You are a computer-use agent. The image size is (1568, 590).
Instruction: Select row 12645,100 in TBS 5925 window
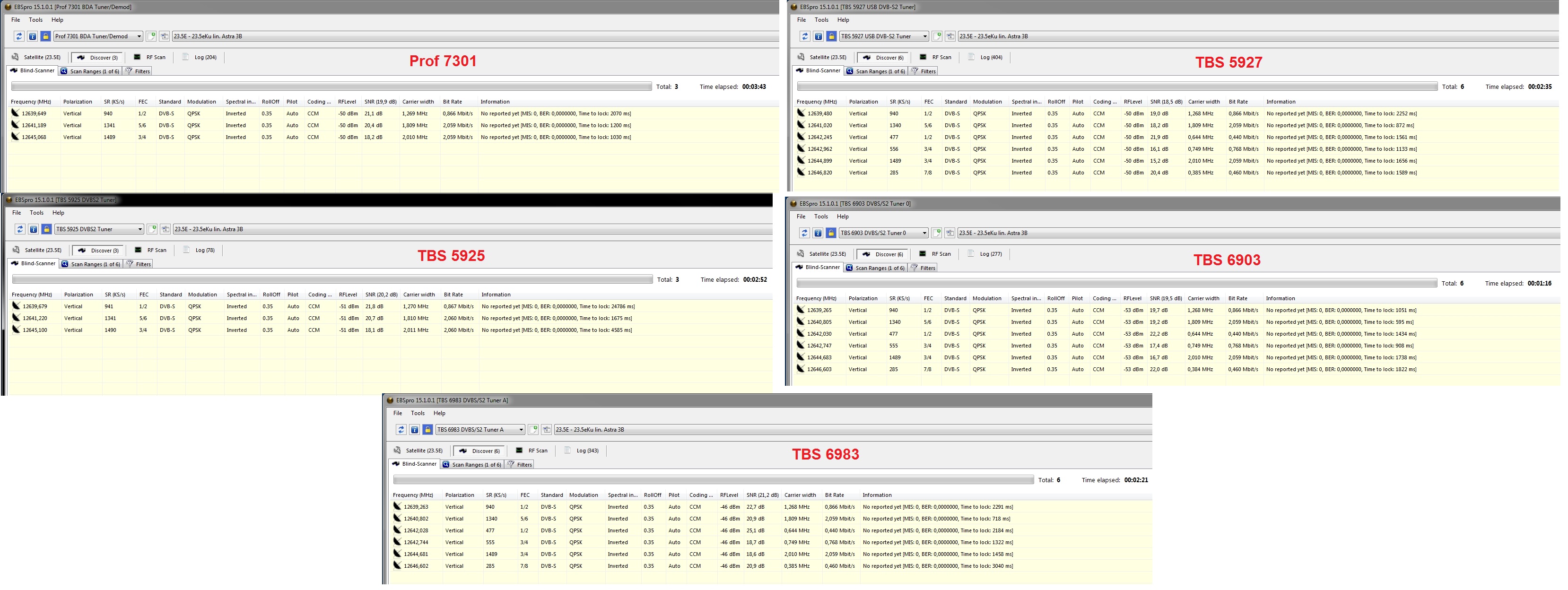tap(392, 330)
